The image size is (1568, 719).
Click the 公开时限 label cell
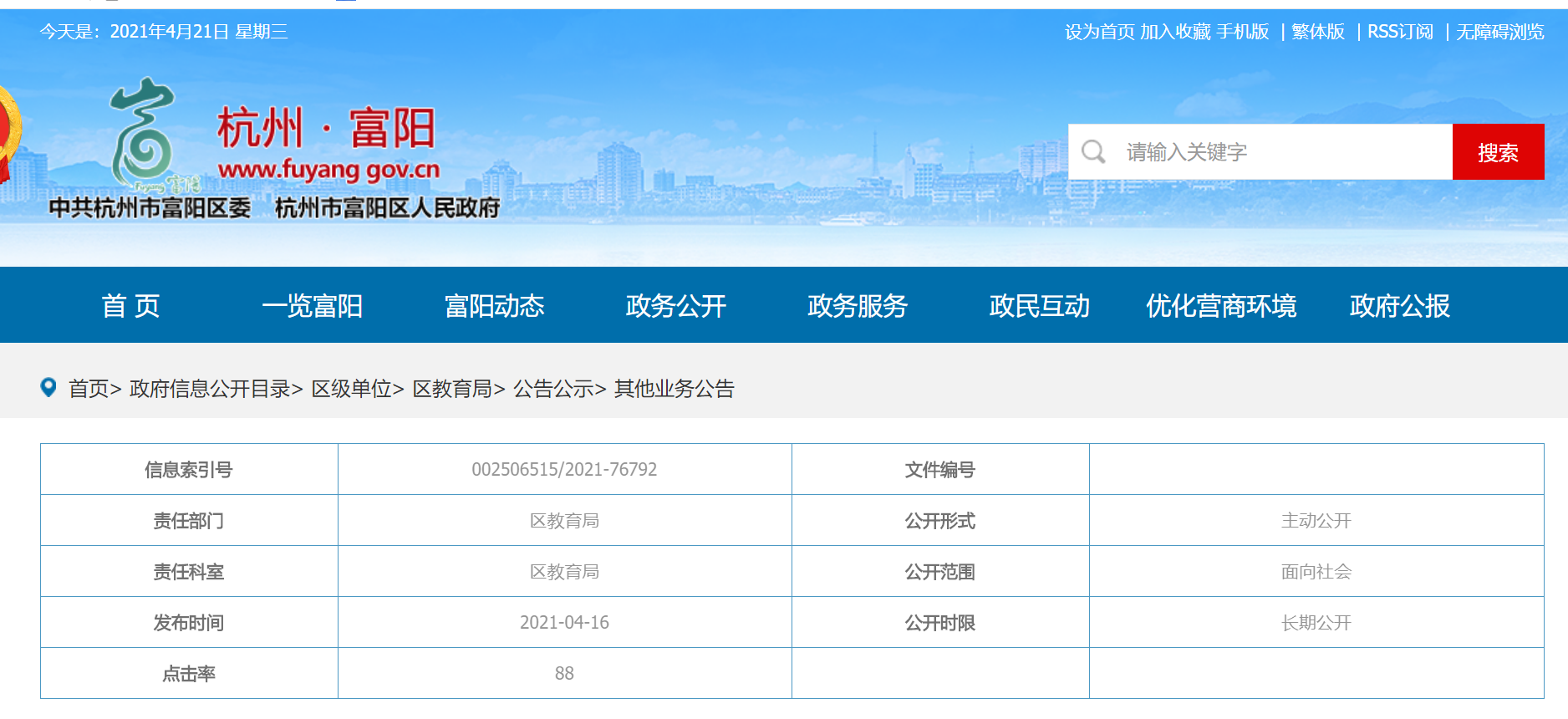940,623
